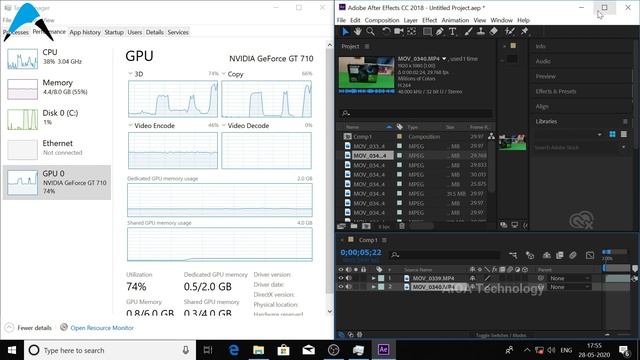
Task: Toggle Frame Blending switch in timeline
Action: coord(560,255)
